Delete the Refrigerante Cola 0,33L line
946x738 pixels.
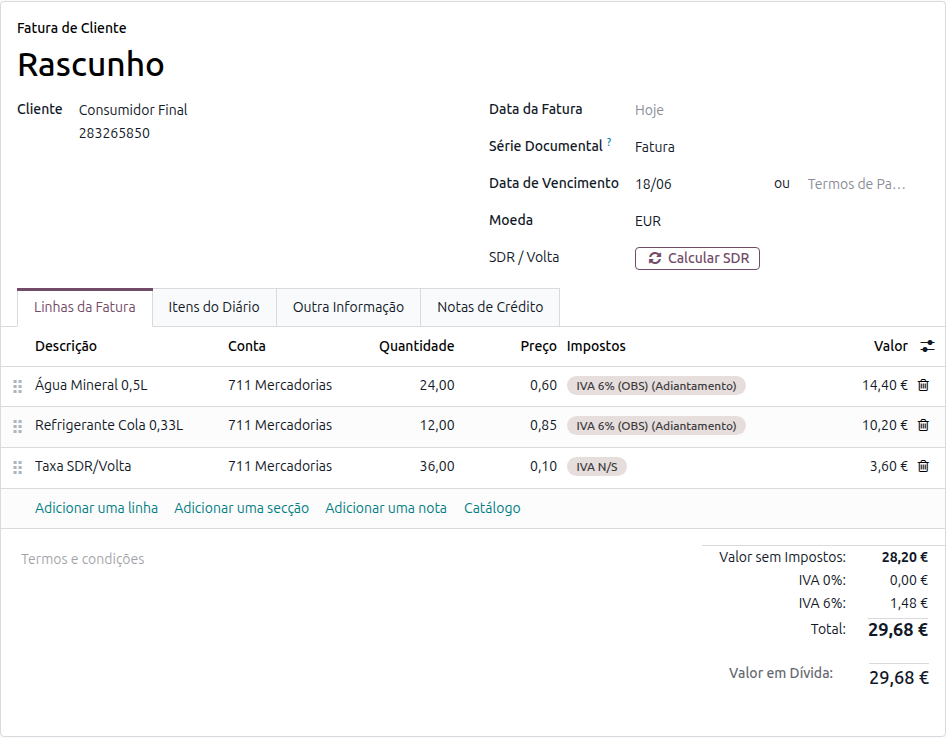(x=923, y=425)
